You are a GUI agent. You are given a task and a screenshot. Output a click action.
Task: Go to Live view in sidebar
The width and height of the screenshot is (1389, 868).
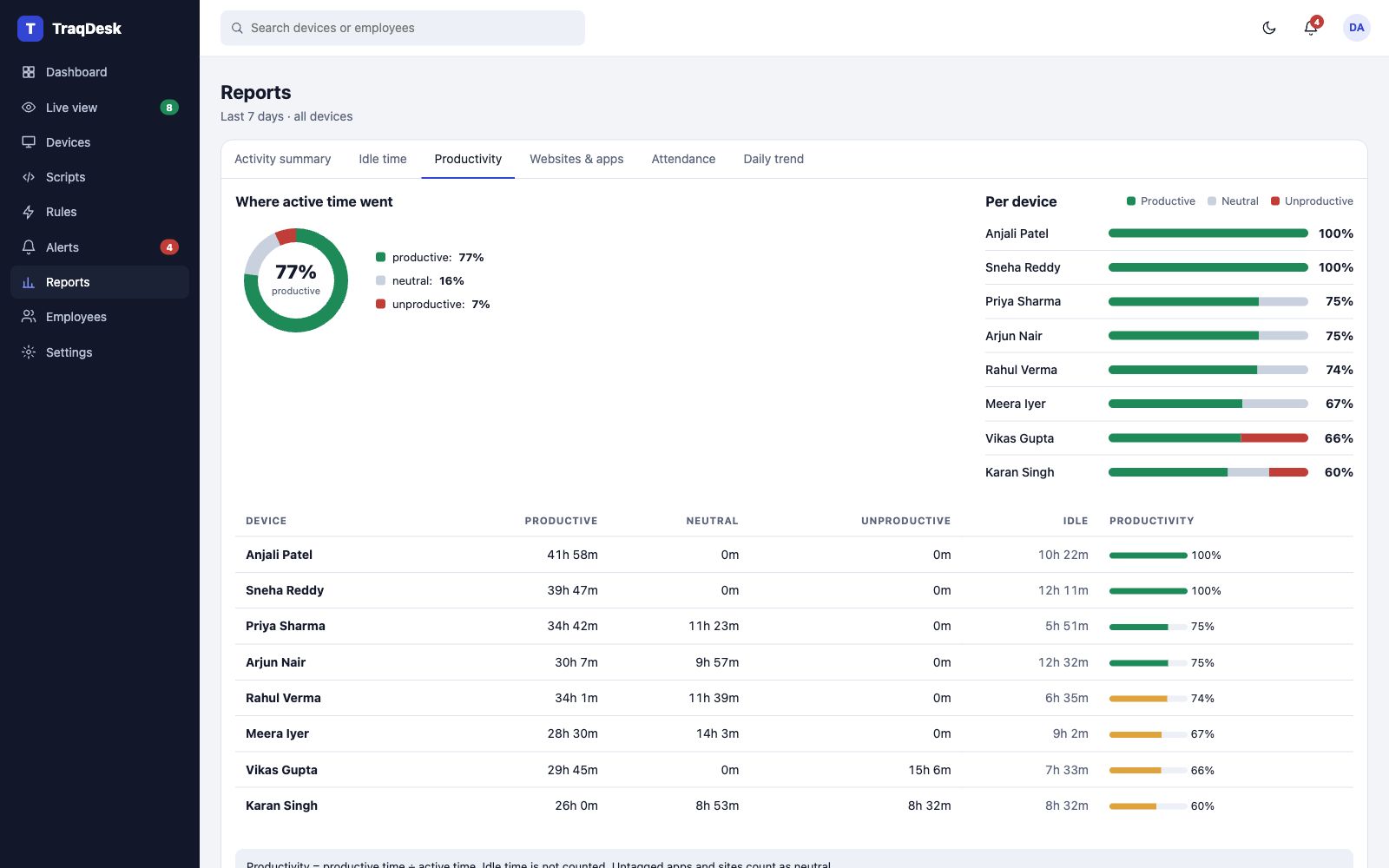100,108
